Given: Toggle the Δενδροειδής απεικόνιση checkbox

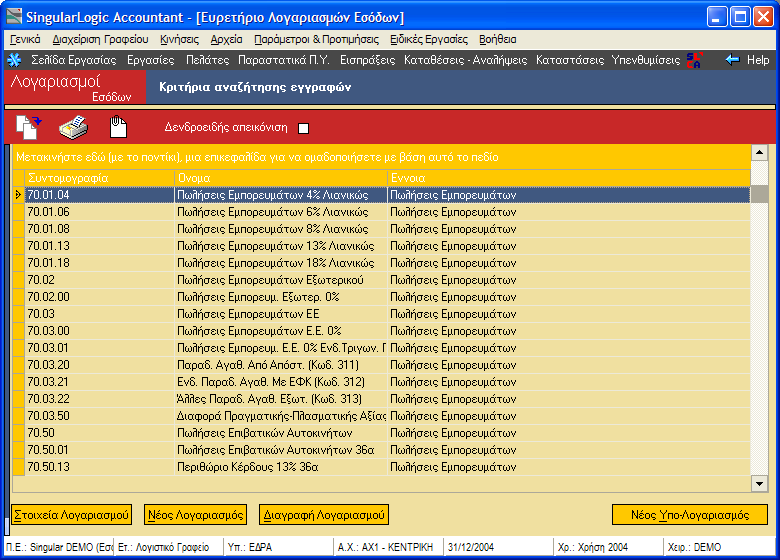Looking at the screenshot, I should coord(303,128).
